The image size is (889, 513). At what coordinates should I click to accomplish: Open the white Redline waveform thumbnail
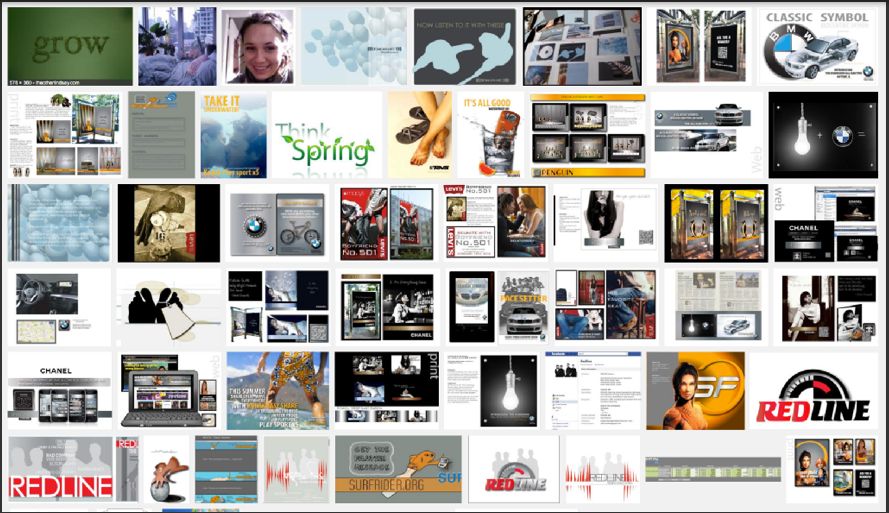click(603, 469)
